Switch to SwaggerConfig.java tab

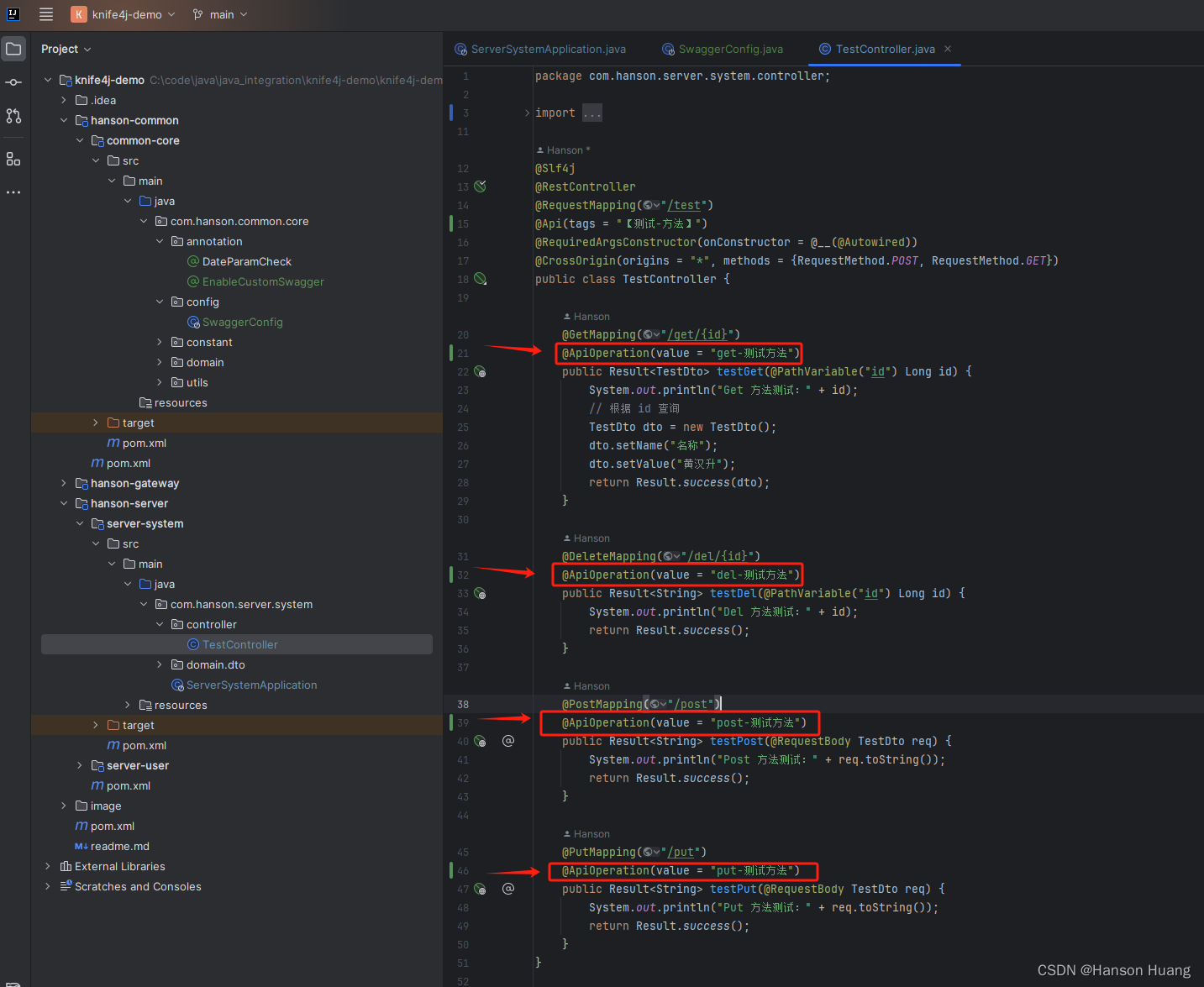coord(723,49)
